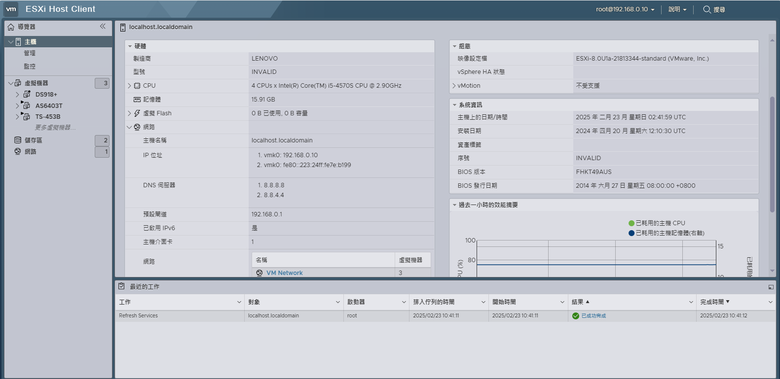Open the Networking navigator item
The width and height of the screenshot is (780, 379).
pyautogui.click(x=30, y=152)
